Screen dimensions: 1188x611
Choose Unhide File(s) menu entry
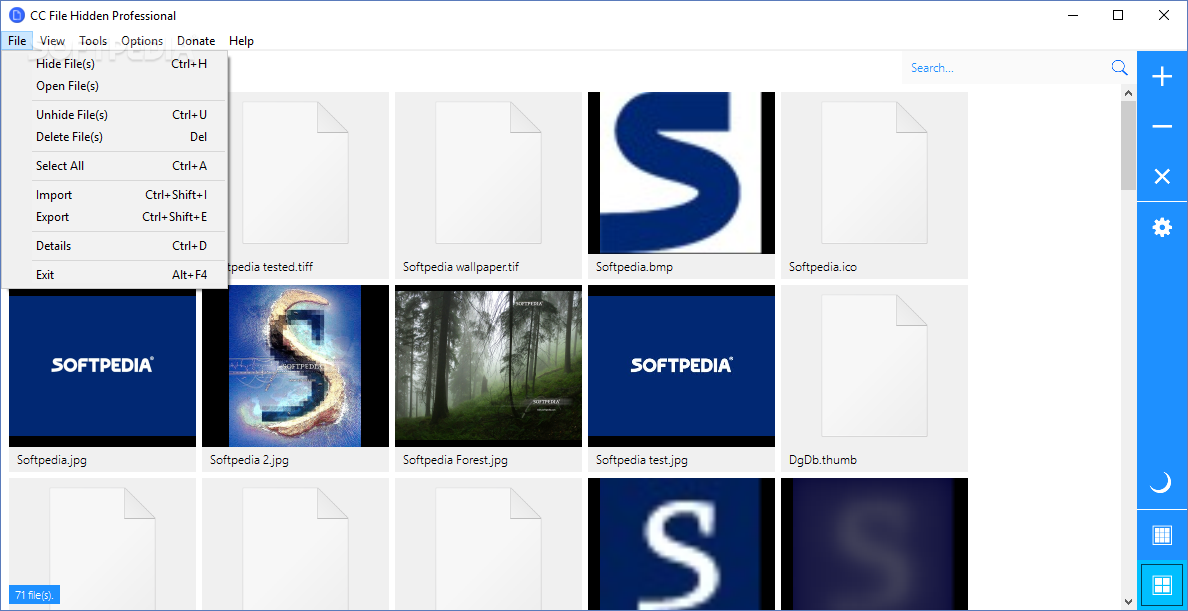tap(114, 115)
